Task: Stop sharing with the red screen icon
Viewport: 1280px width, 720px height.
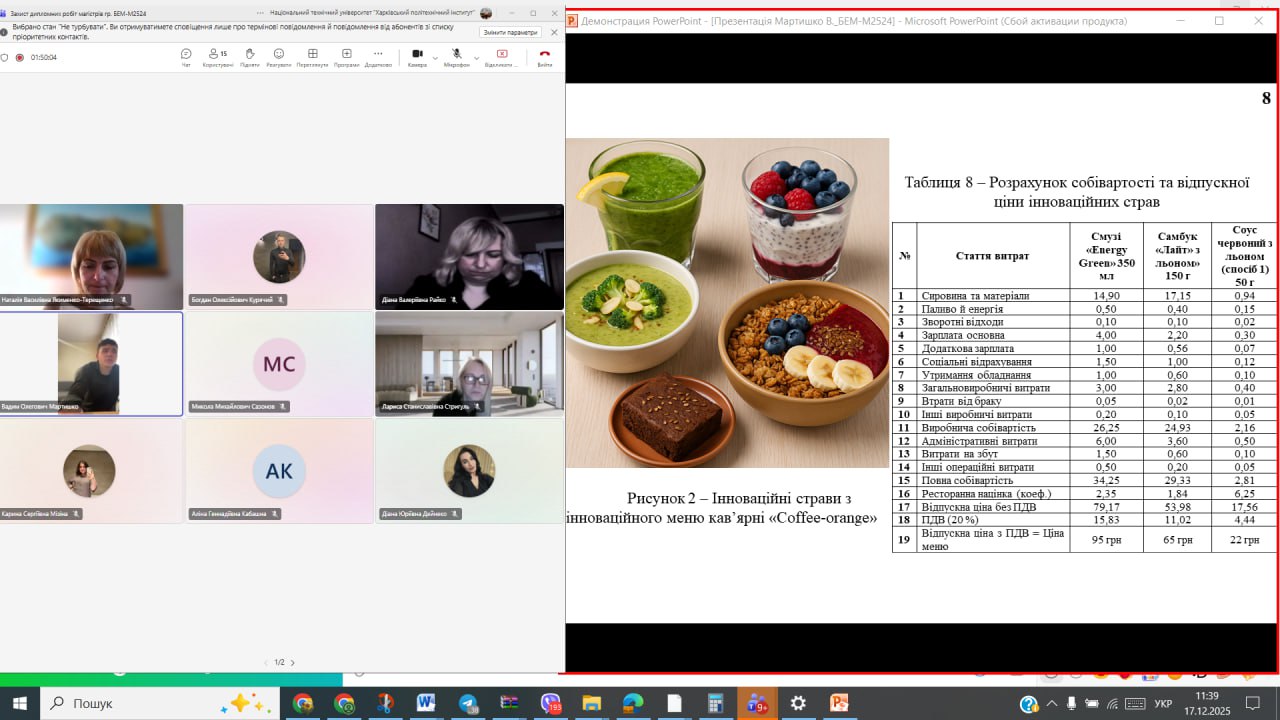Action: point(502,55)
